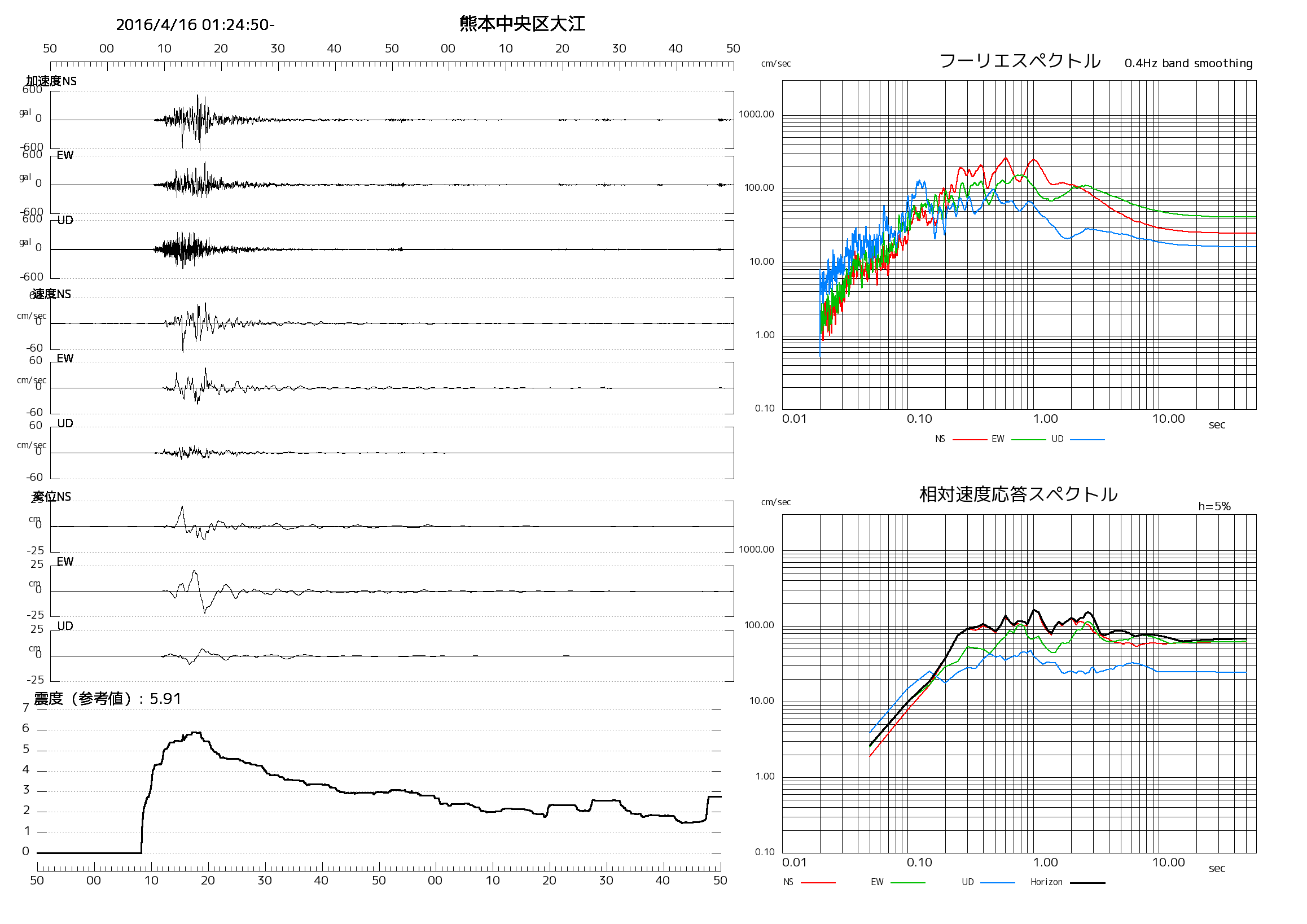Click the 加速度NS panel label
Viewport: 1307px width, 924px height.
click(x=51, y=81)
